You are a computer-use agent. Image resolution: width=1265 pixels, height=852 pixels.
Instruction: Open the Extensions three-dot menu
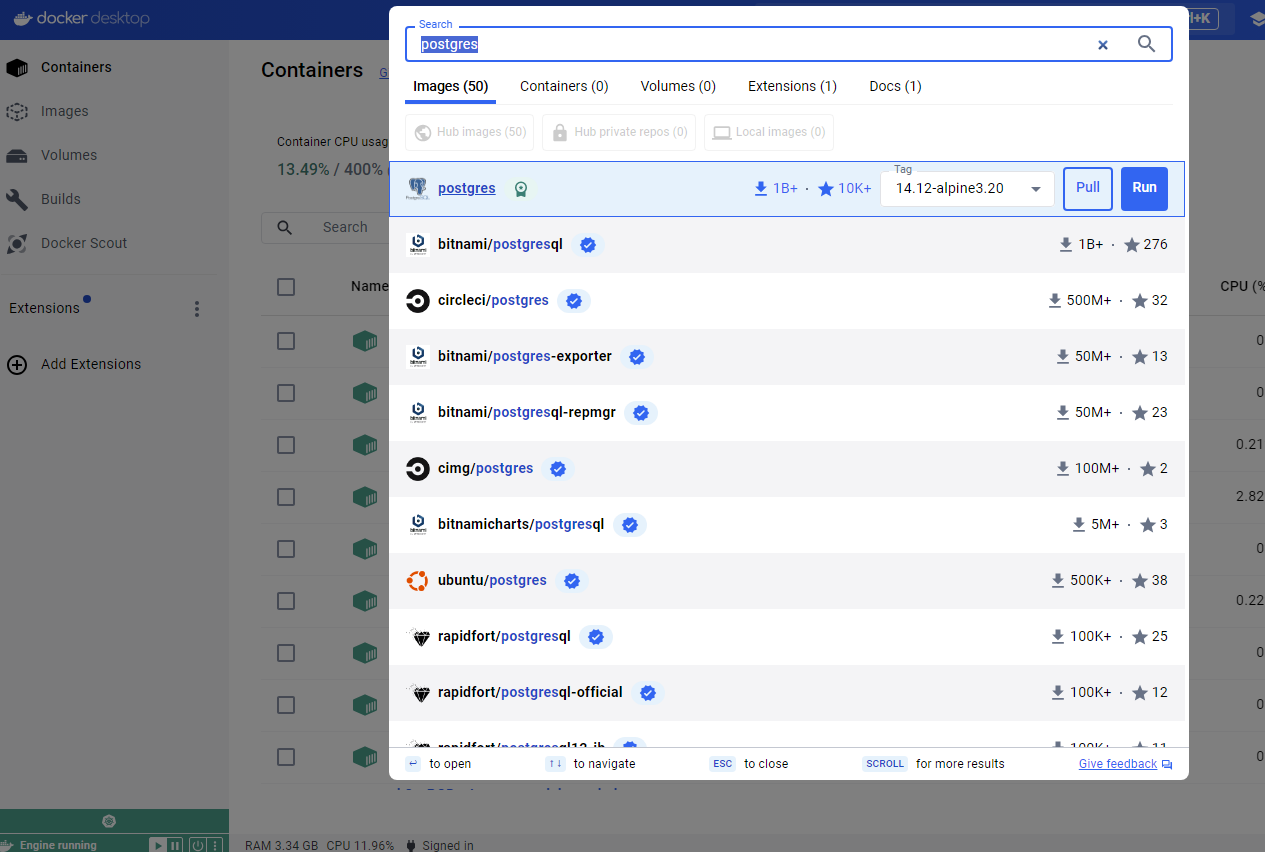click(196, 309)
